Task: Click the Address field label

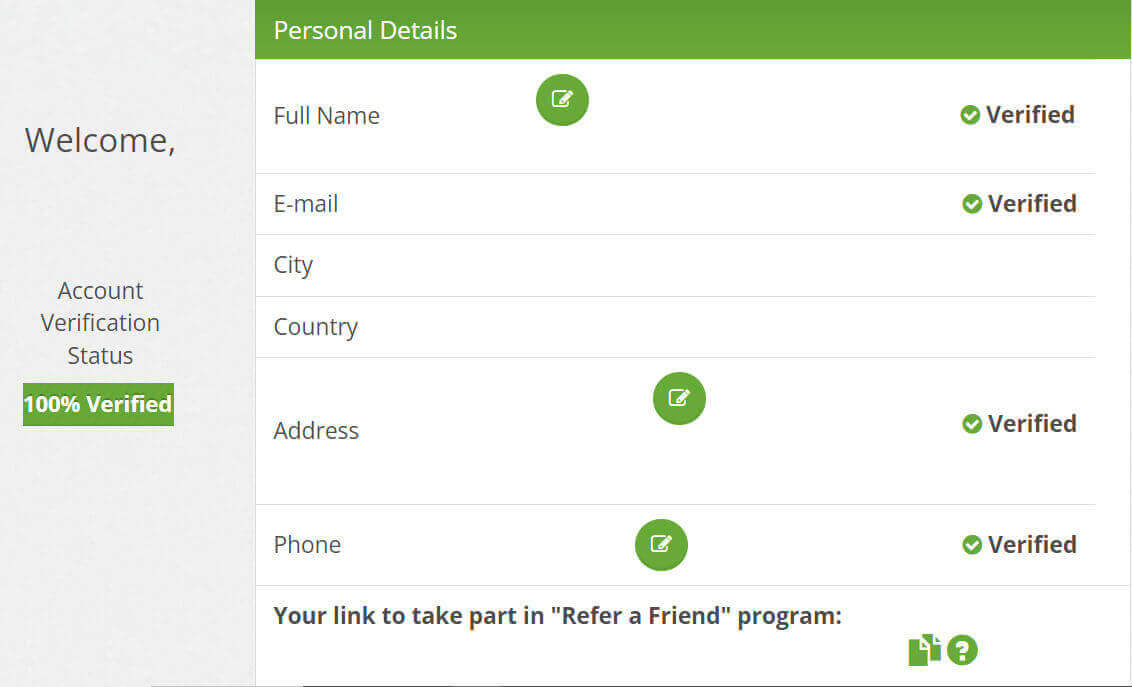Action: (316, 431)
